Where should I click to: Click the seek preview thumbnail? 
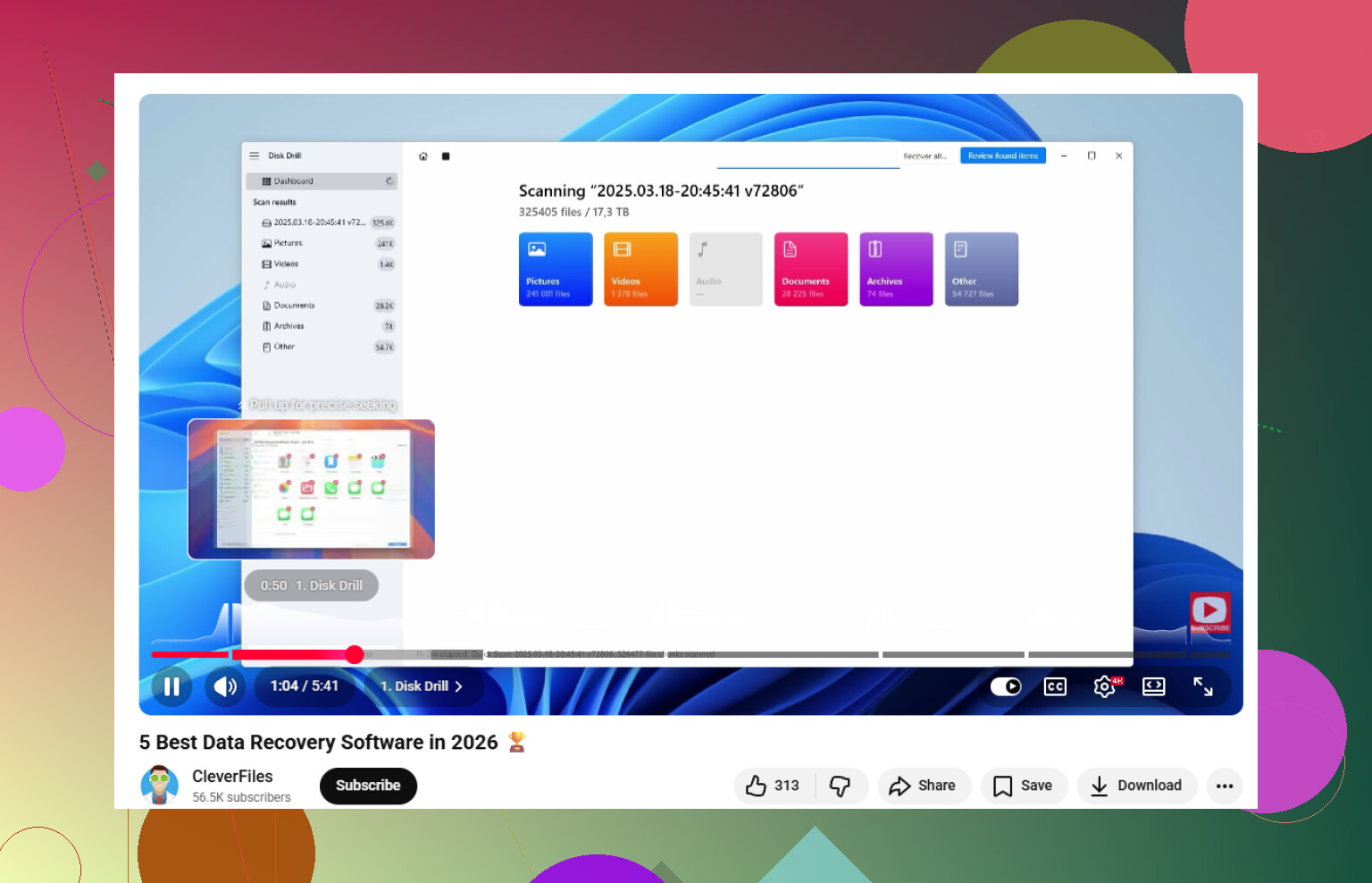coord(311,490)
